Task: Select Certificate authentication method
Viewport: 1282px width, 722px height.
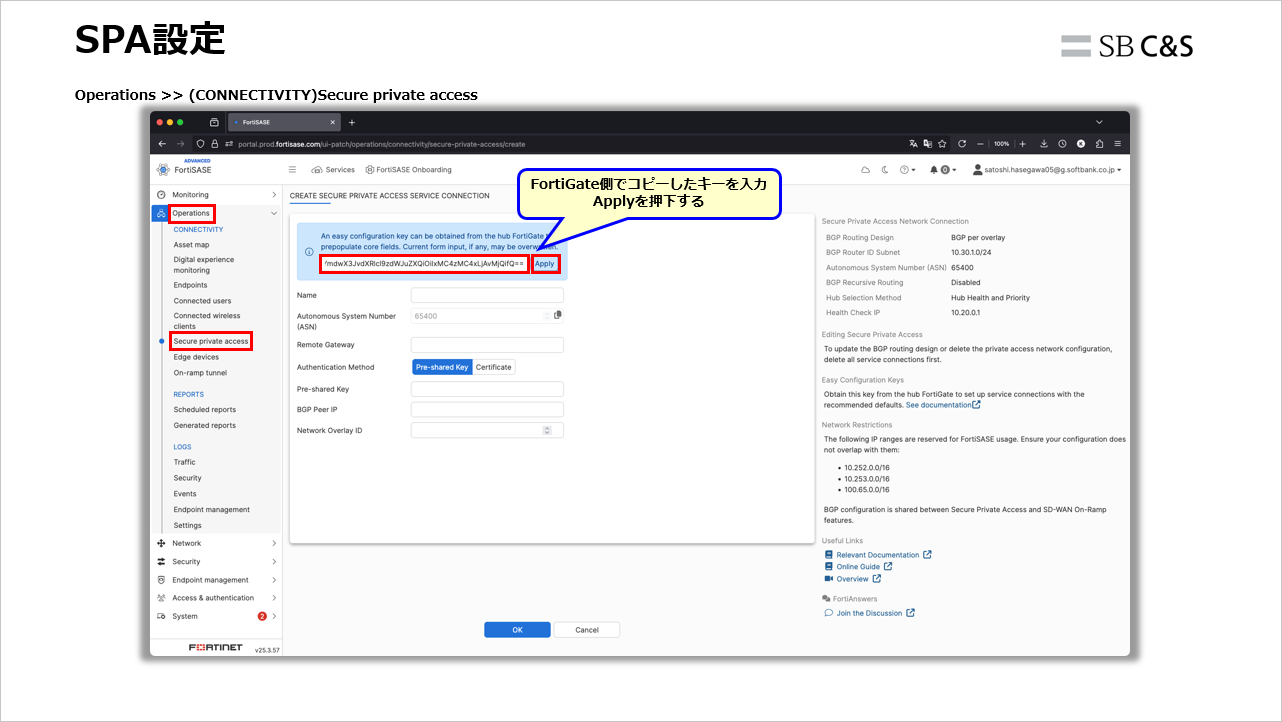Action: 494,367
